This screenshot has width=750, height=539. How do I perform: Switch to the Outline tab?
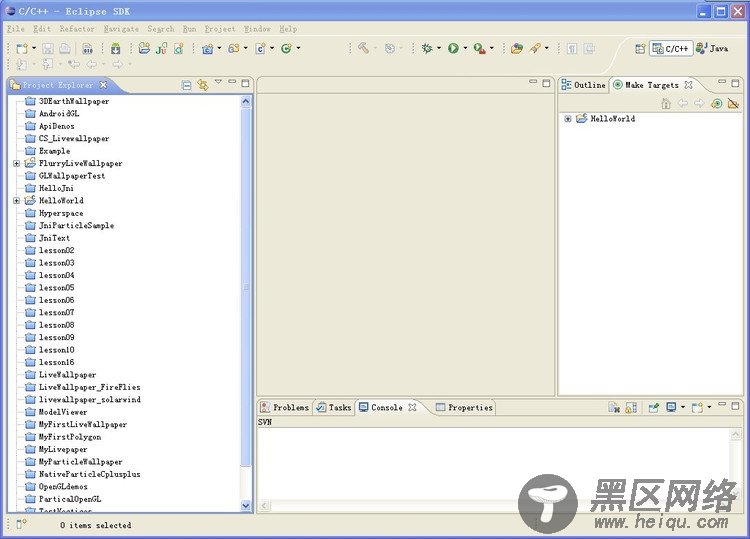pyautogui.click(x=584, y=85)
